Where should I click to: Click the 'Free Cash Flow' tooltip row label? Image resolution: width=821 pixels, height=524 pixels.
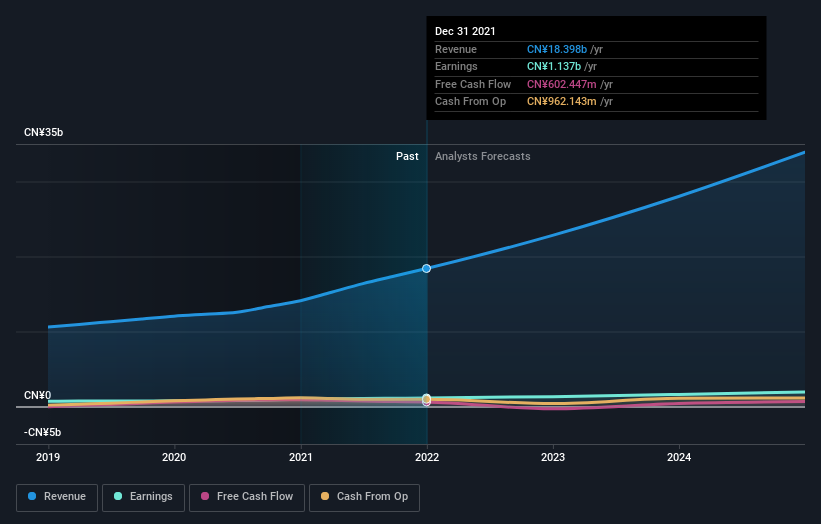pyautogui.click(x=473, y=84)
